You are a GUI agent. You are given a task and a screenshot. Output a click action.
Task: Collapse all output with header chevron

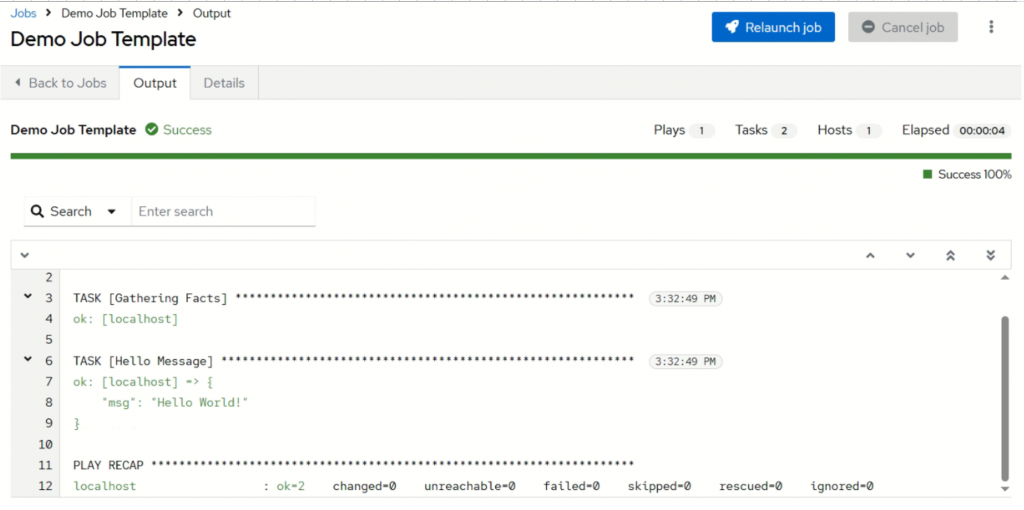coord(24,255)
